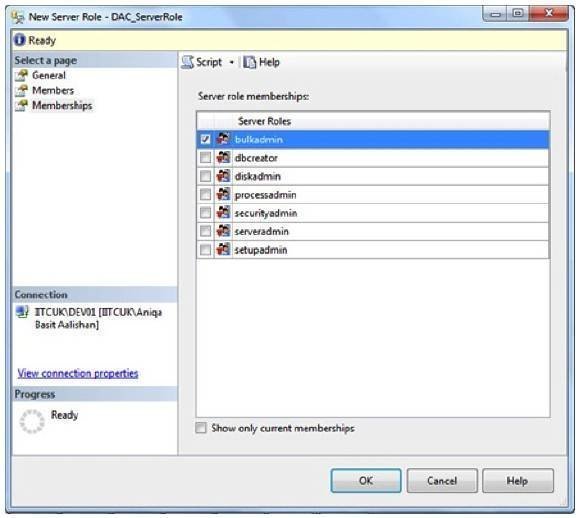Viewport: 580px width, 518px height.
Task: Open the Script dropdown arrow
Action: pyautogui.click(x=232, y=62)
